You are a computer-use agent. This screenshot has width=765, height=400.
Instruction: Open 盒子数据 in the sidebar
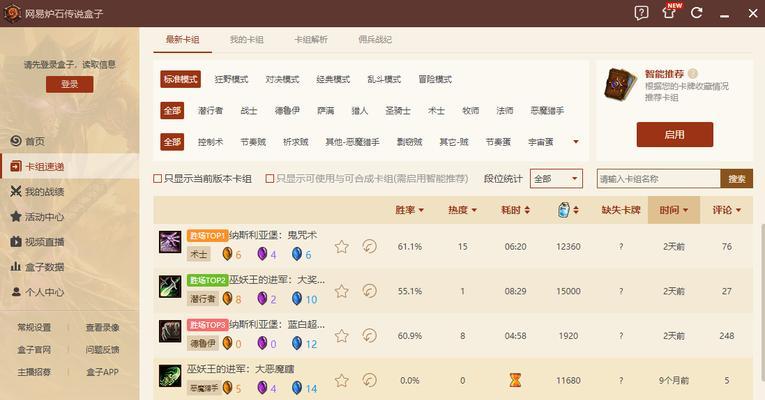coord(37,267)
